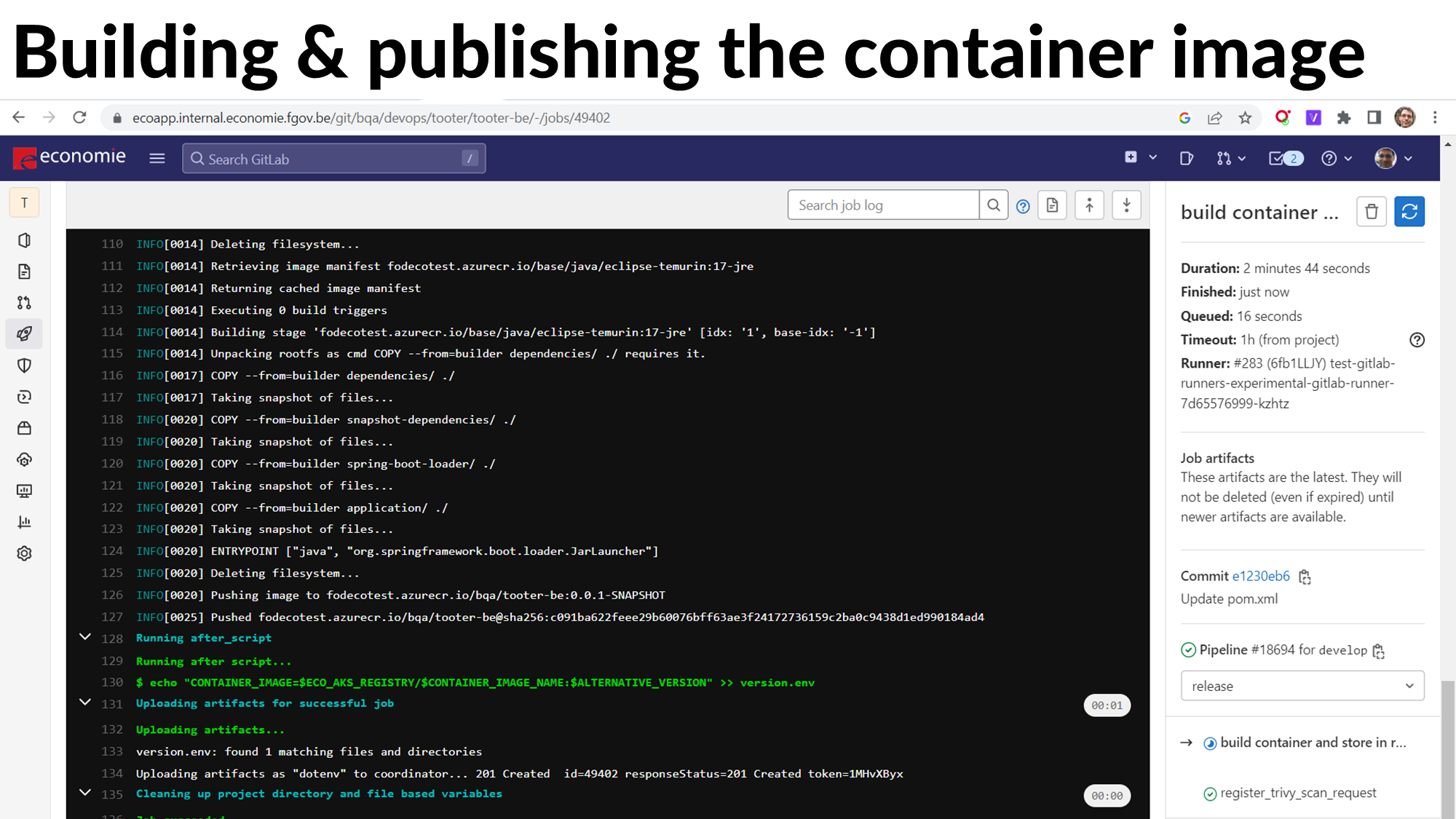Open the To-Do list with 2 items

[1285, 159]
